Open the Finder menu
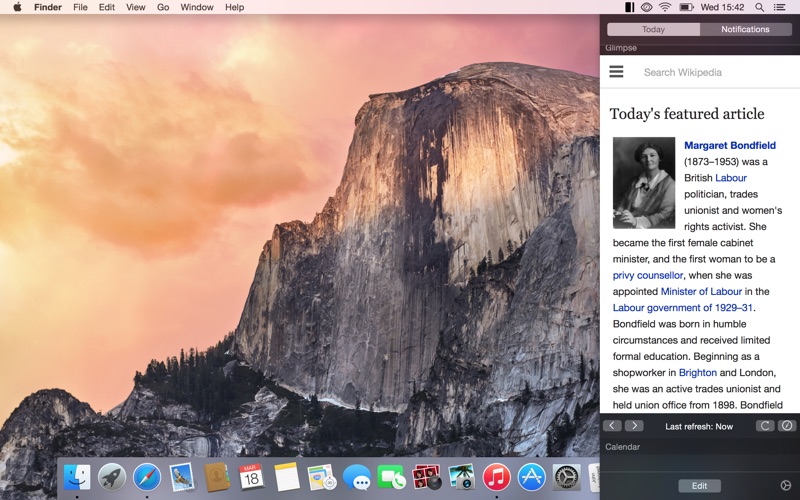 48,7
